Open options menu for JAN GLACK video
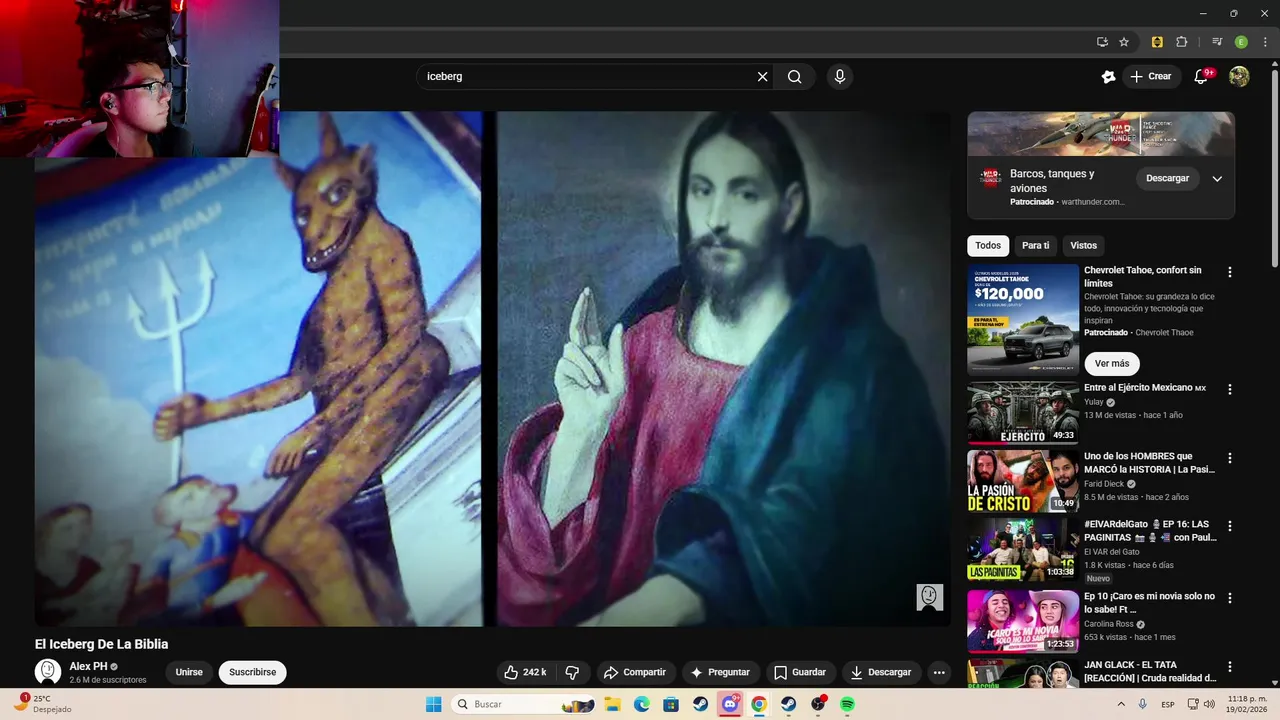 pyautogui.click(x=1230, y=666)
